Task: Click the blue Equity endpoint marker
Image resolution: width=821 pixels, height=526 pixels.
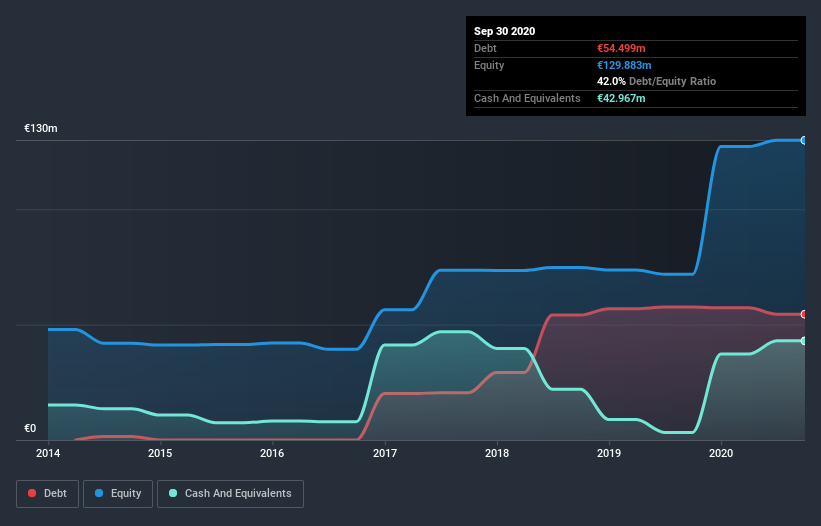Action: [804, 140]
